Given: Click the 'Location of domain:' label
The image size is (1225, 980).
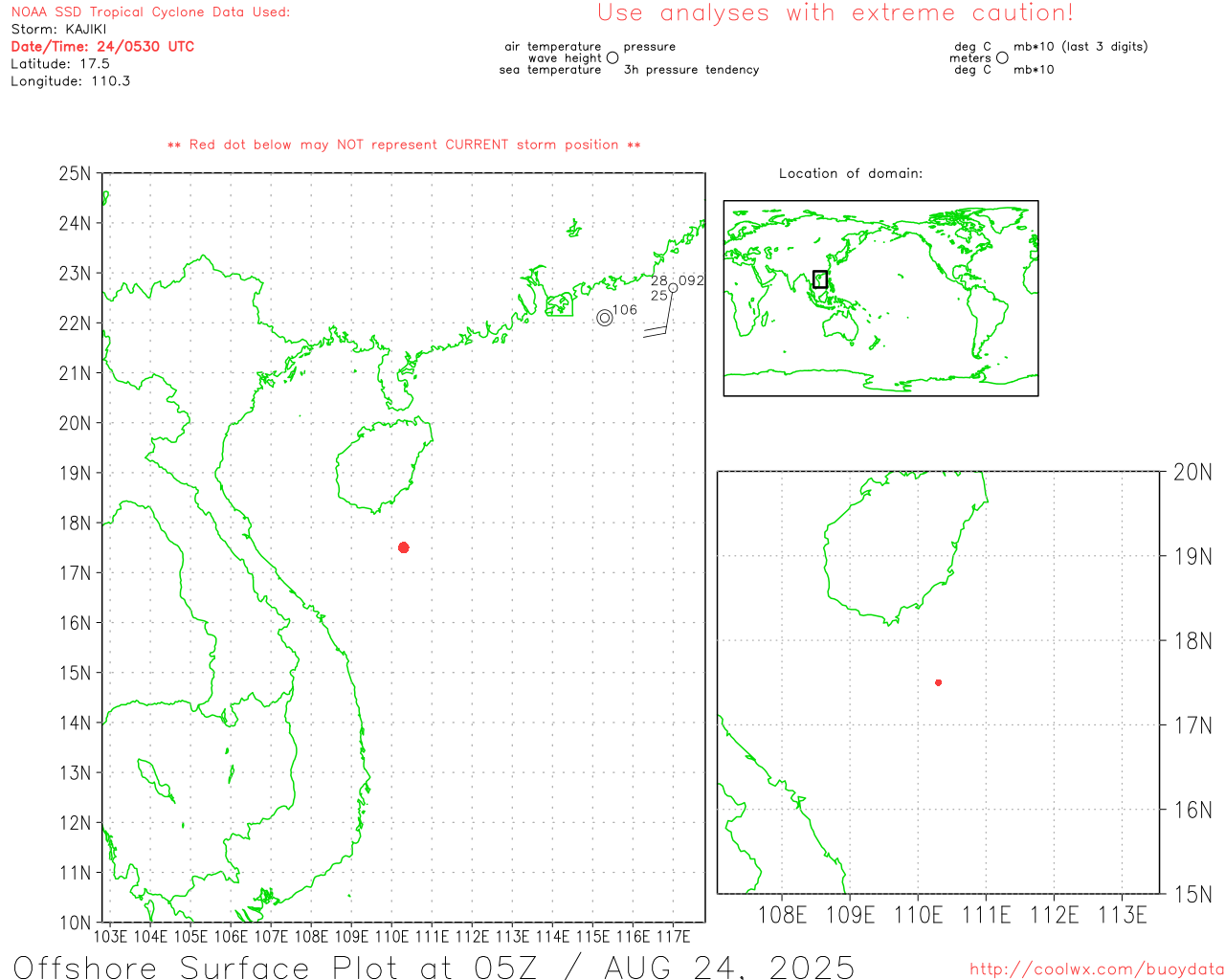Looking at the screenshot, I should (x=851, y=173).
